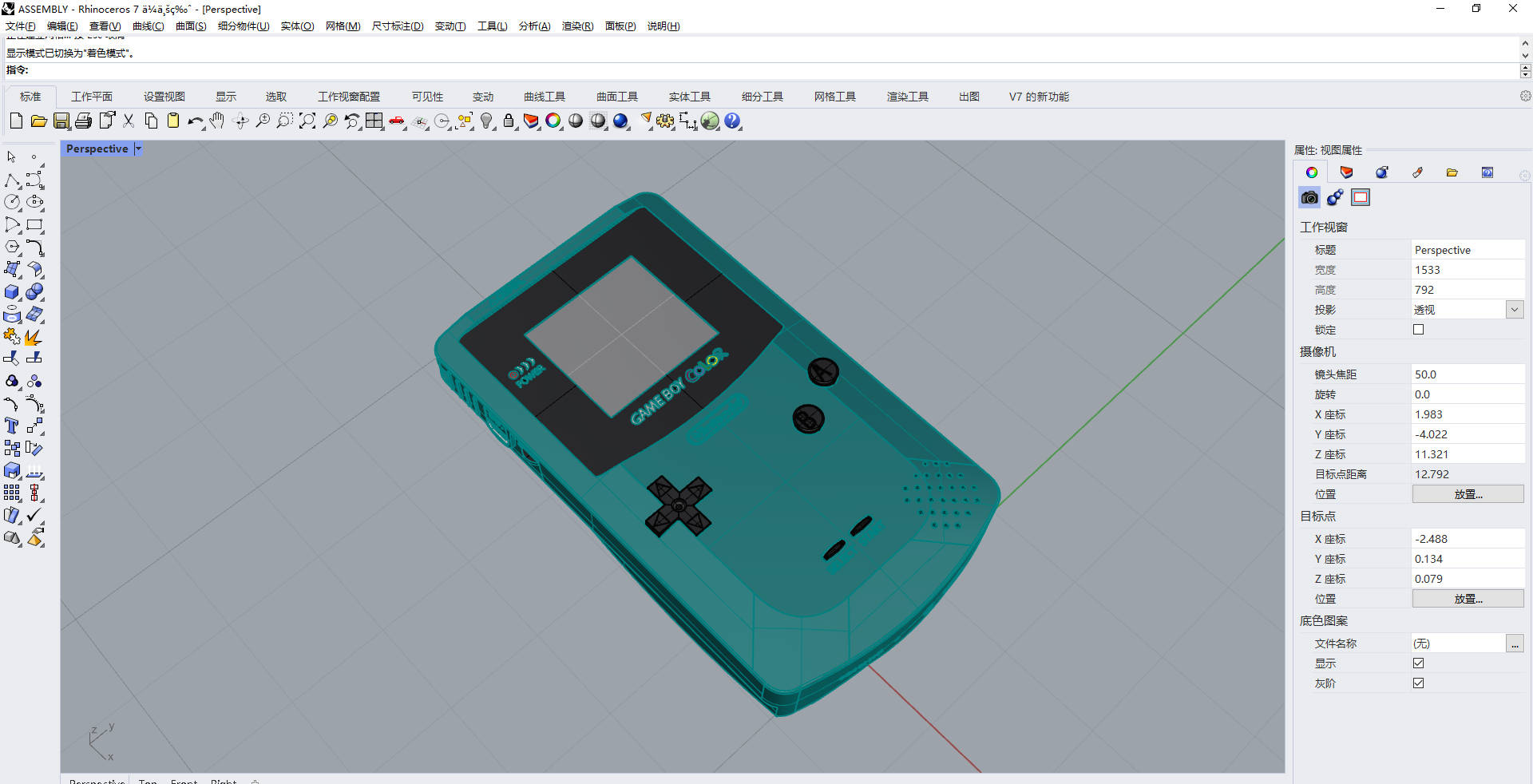The image size is (1533, 784).
Task: Toggle the 锁定 checkbox
Action: click(x=1418, y=329)
